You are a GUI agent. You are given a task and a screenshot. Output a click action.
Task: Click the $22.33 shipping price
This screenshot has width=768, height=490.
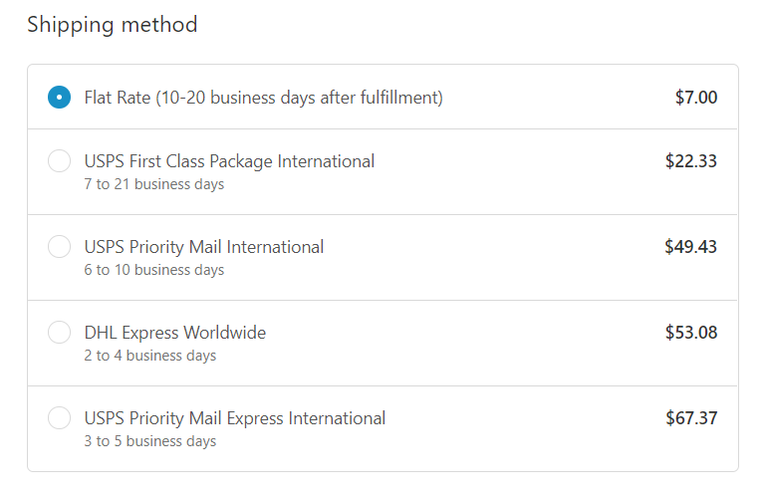(691, 161)
